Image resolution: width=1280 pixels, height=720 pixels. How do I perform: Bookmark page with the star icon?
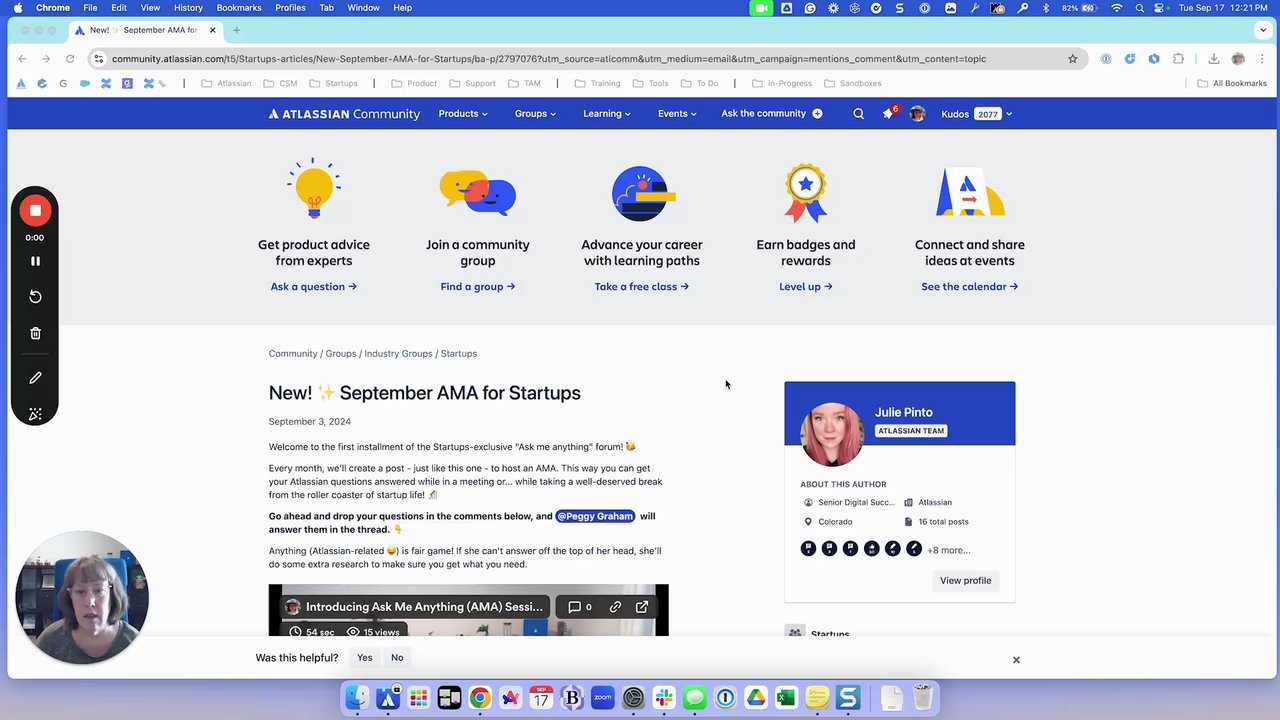(1073, 59)
